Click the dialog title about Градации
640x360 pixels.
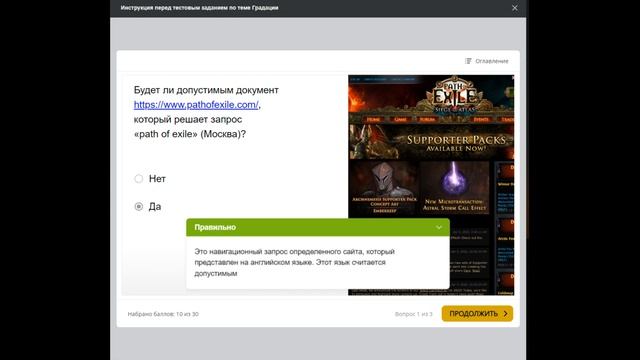click(x=200, y=8)
